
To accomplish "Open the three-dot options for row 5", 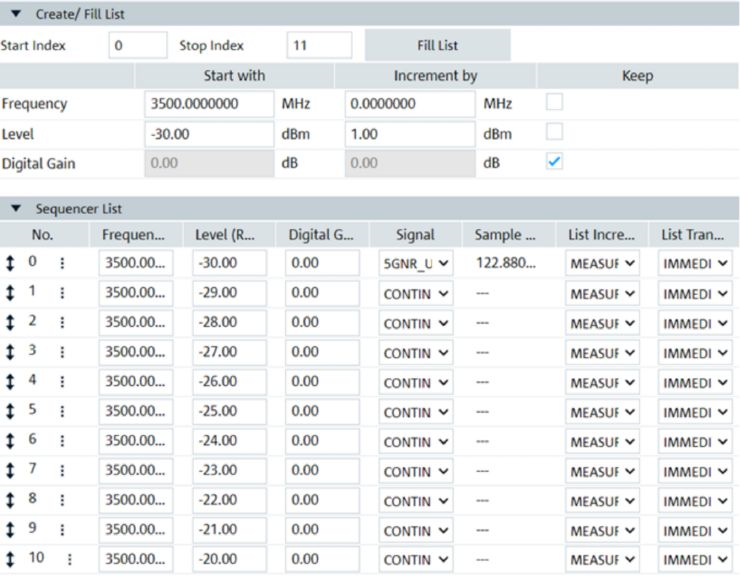I will pos(62,412).
